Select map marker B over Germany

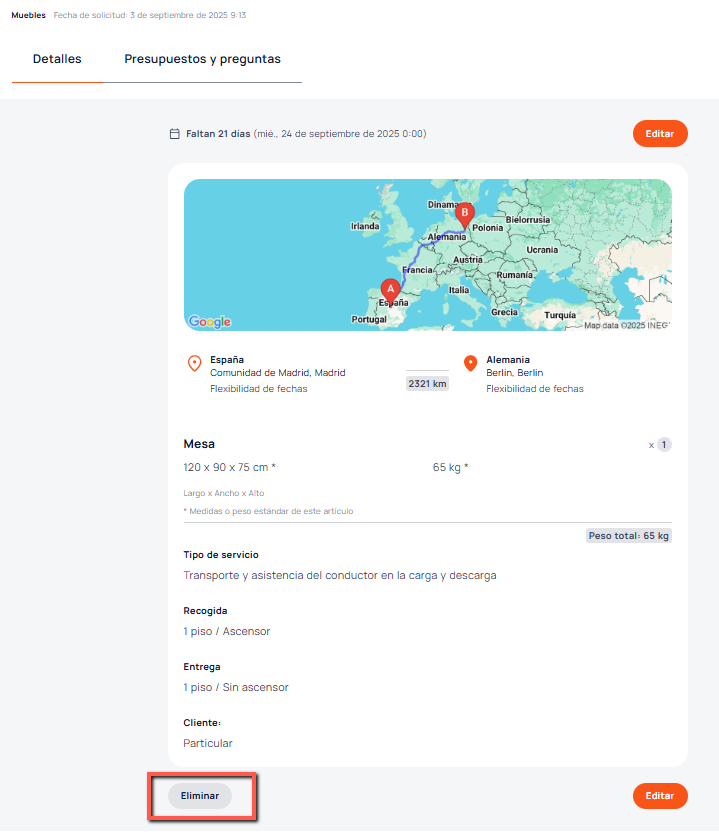click(463, 213)
